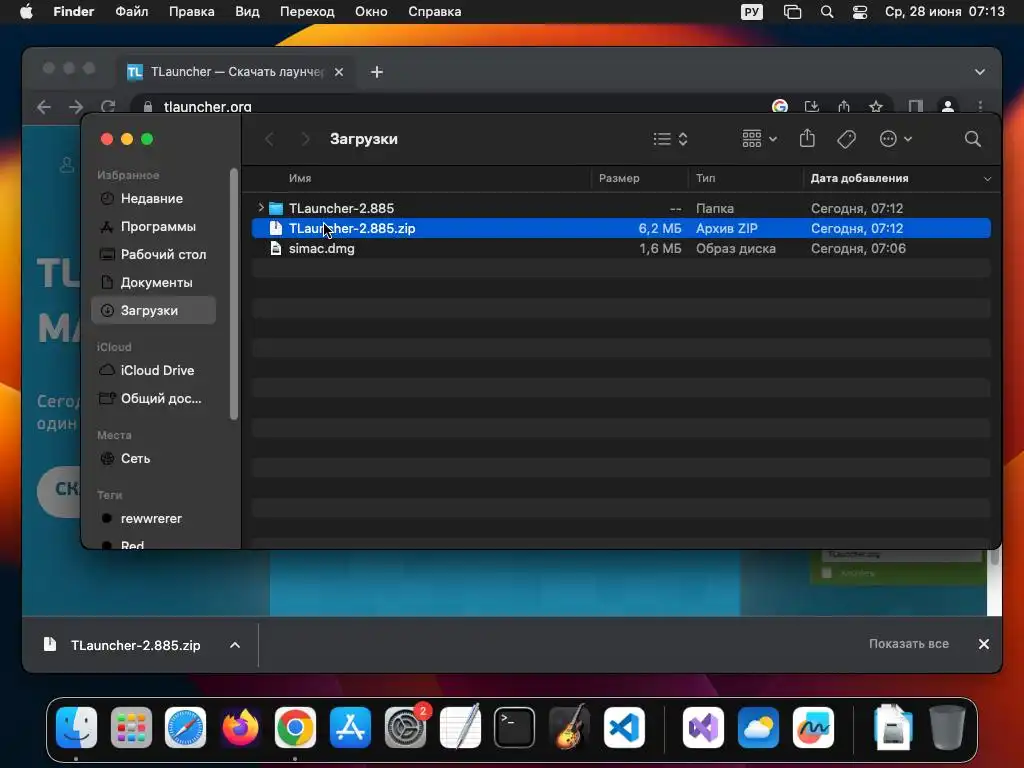Viewport: 1024px width, 768px height.
Task: Open GarageBand in the Dock
Action: click(x=569, y=727)
